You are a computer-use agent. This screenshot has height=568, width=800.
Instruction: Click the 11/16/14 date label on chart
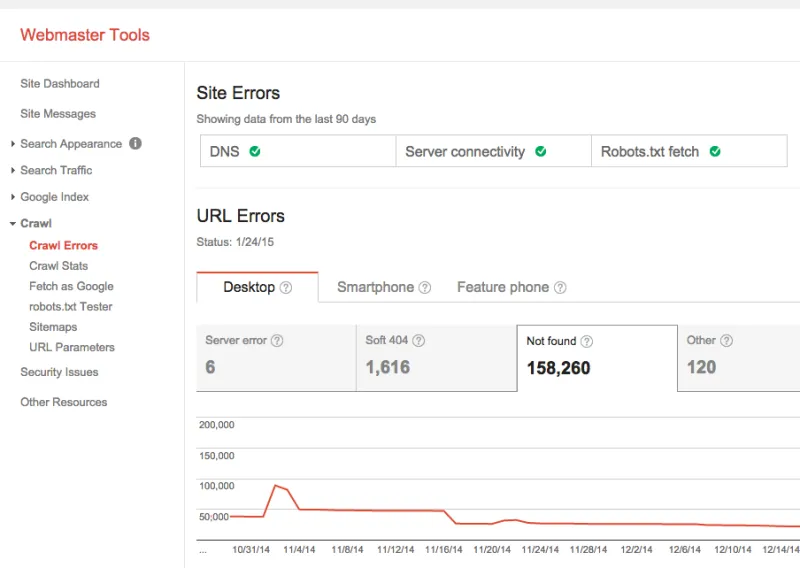tap(443, 550)
